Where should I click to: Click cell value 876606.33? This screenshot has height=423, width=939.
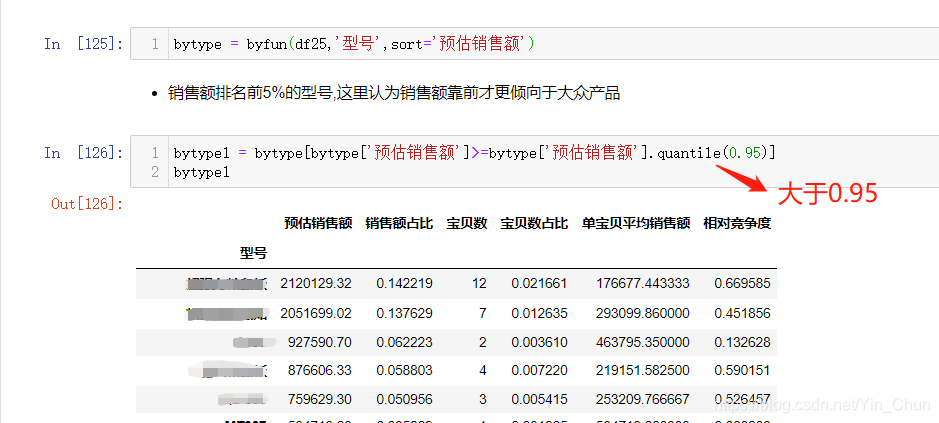(320, 371)
